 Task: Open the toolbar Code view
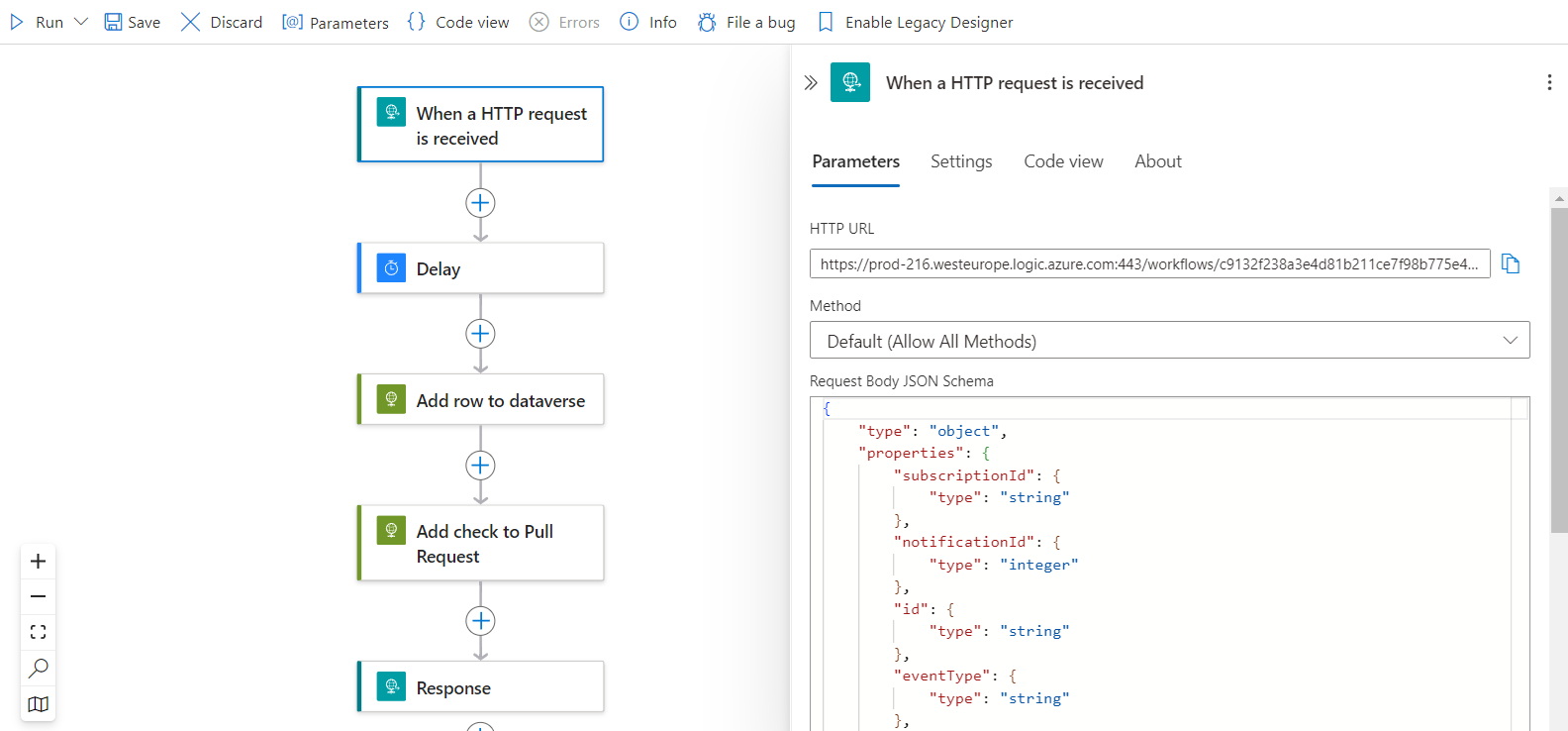458,22
